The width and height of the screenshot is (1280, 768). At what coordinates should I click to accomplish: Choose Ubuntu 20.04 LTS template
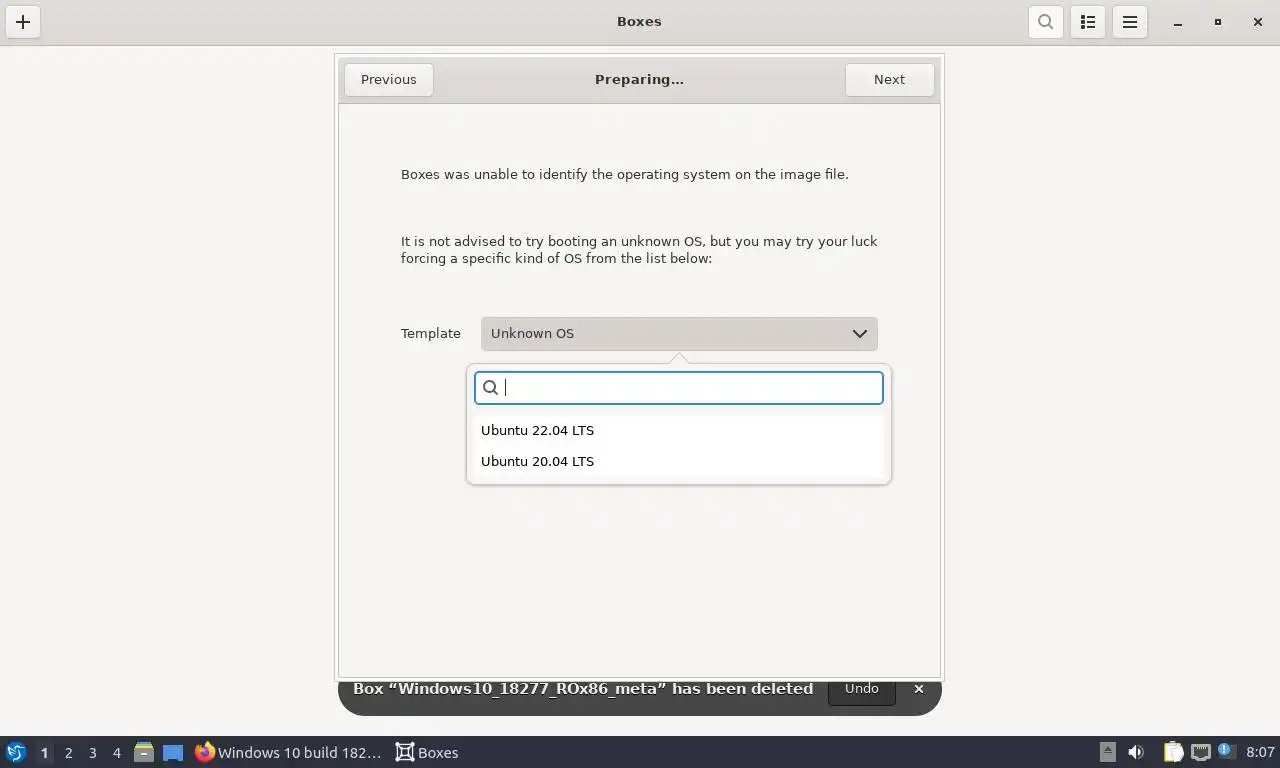[679, 461]
